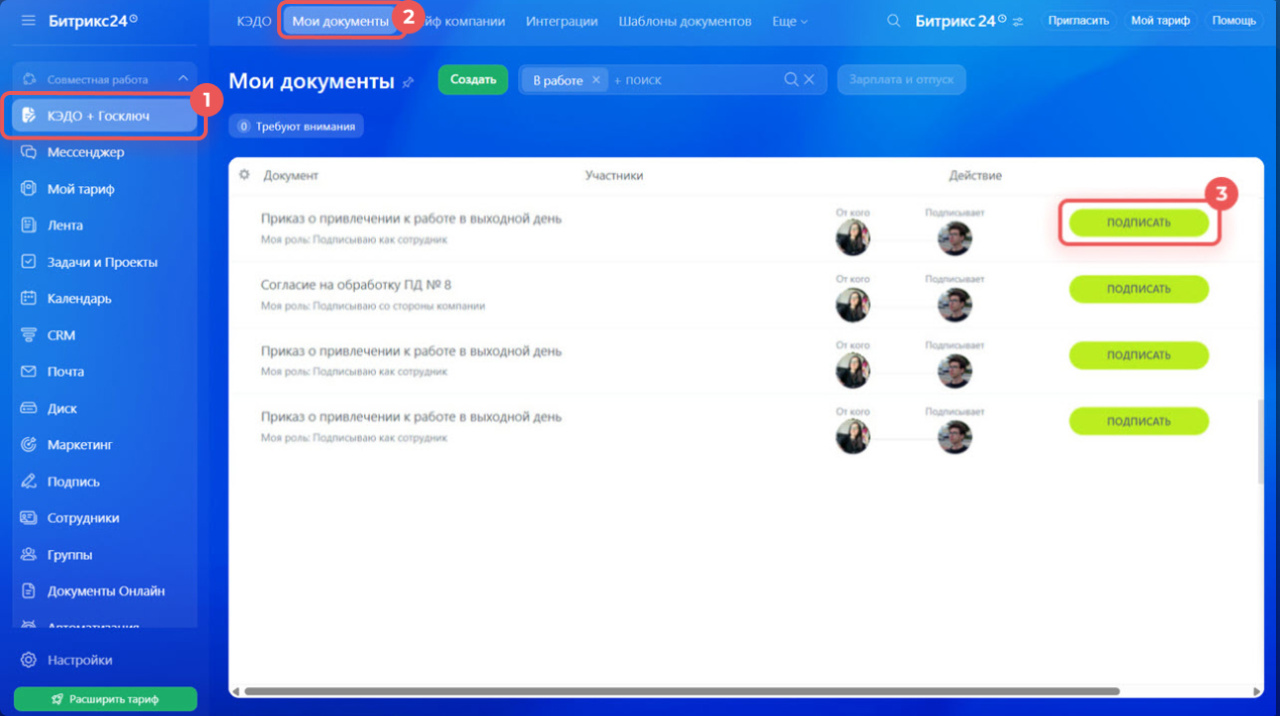Viewport: 1280px width, 716px height.
Task: Click the Пригласить button
Action: (x=1079, y=21)
